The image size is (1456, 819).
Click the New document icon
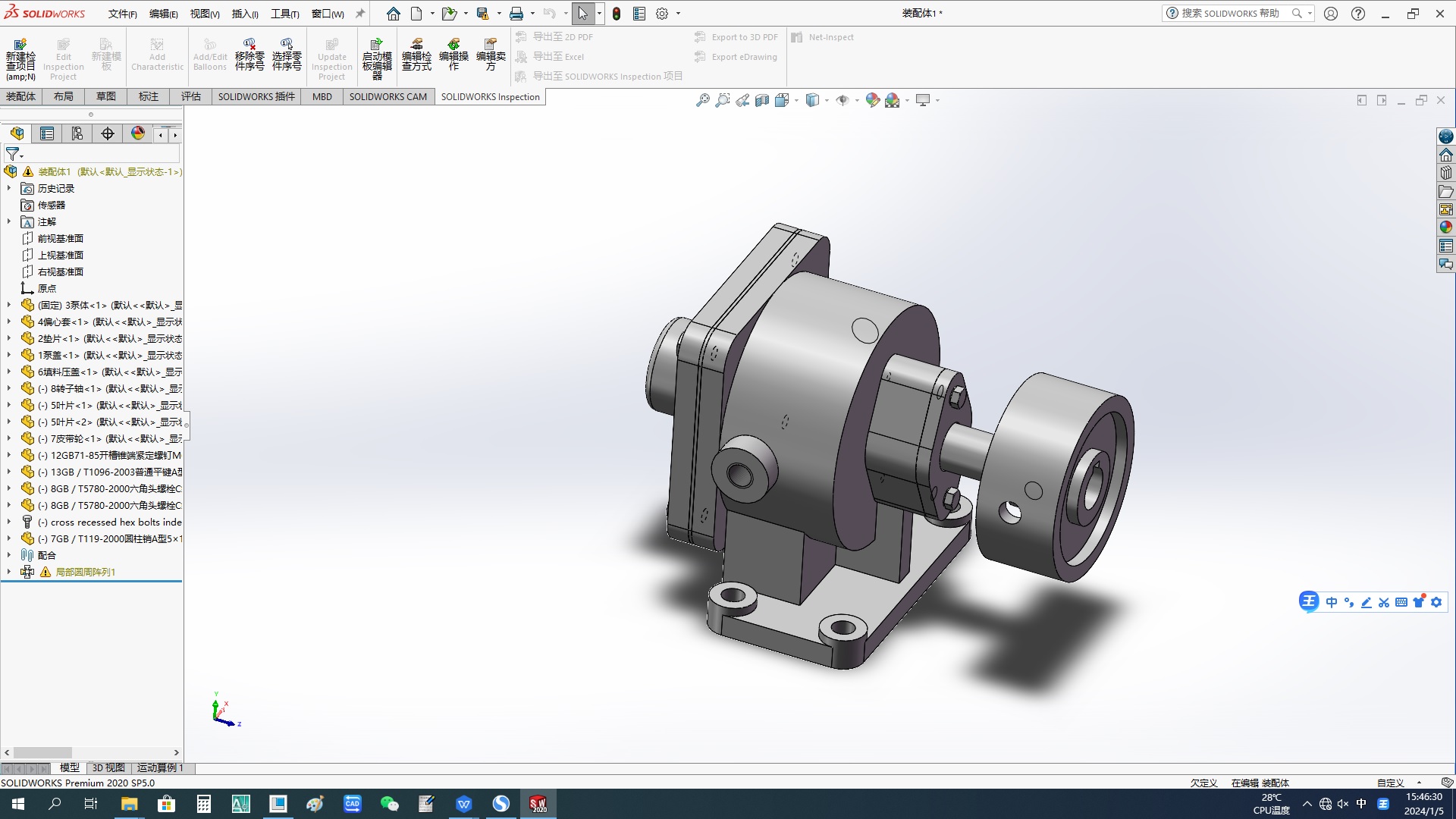point(416,14)
